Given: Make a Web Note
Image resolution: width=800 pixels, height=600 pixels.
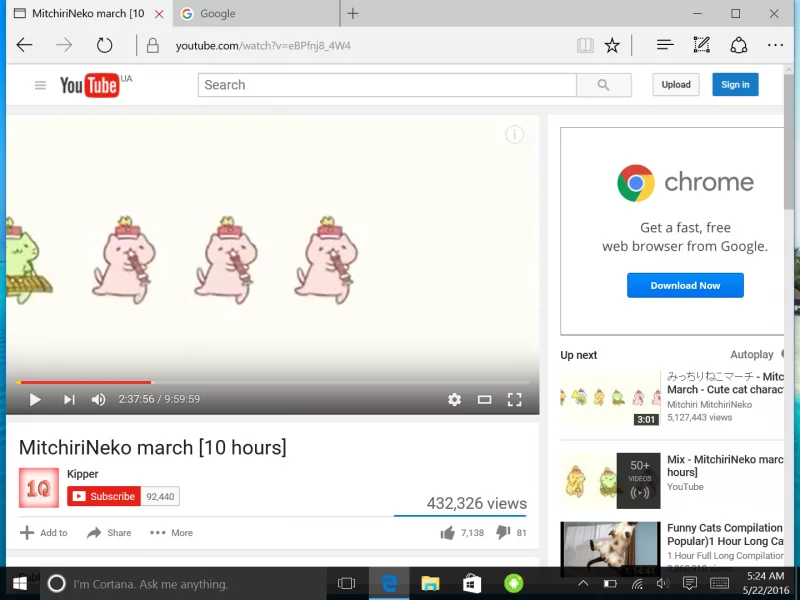Looking at the screenshot, I should (702, 45).
